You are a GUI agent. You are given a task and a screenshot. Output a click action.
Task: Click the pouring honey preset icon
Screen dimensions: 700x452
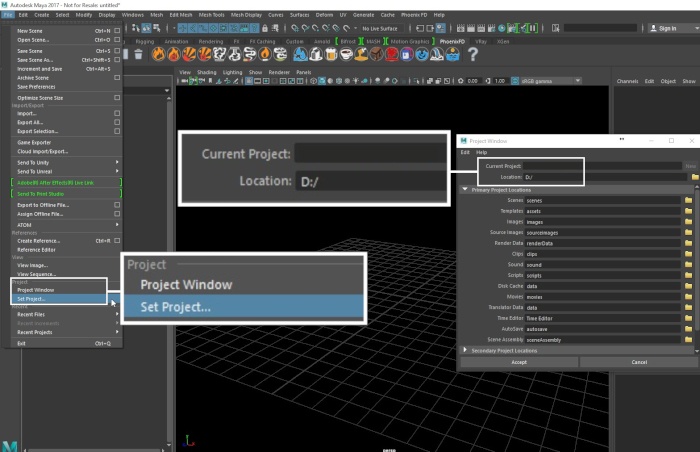point(361,54)
